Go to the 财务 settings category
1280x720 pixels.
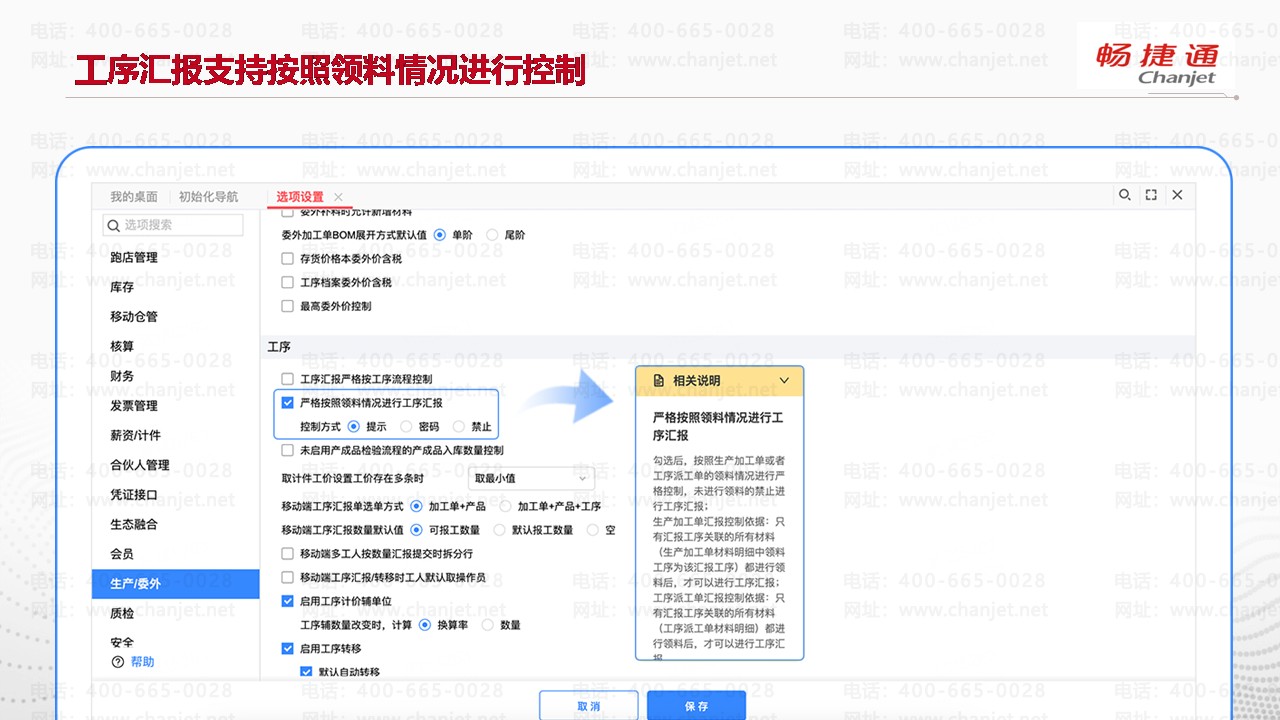tap(122, 376)
